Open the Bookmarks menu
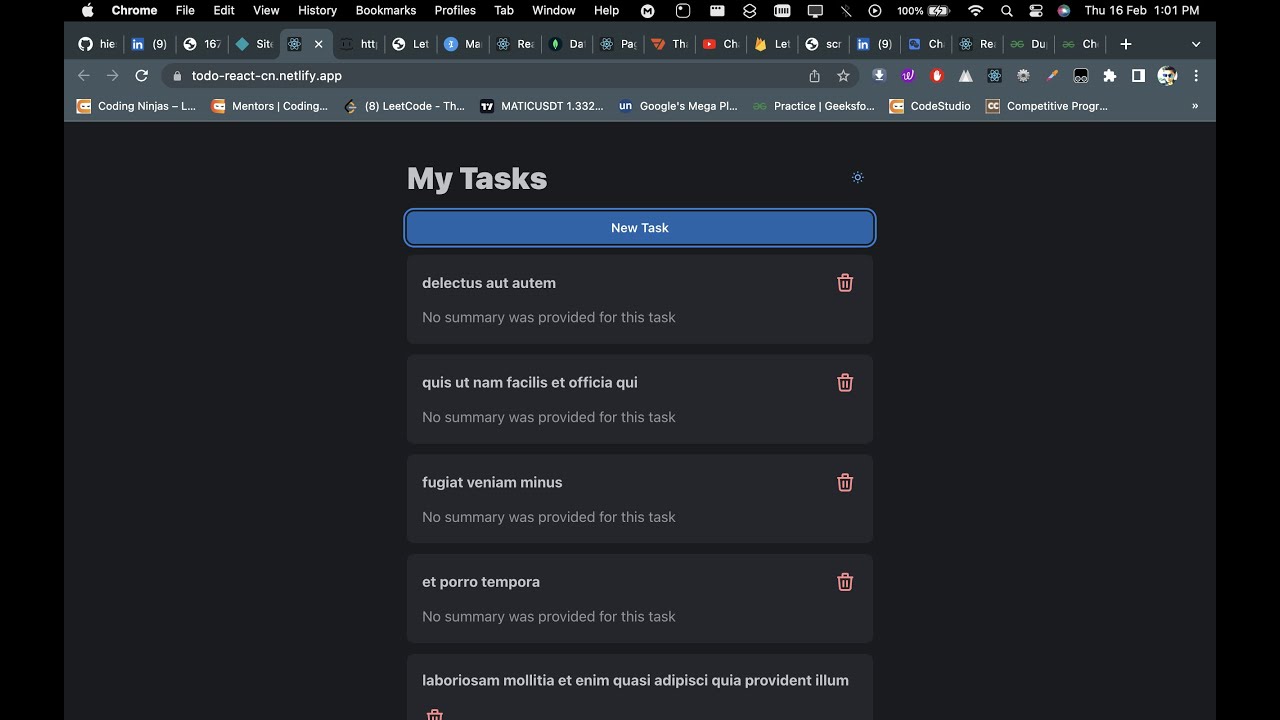 [x=386, y=10]
